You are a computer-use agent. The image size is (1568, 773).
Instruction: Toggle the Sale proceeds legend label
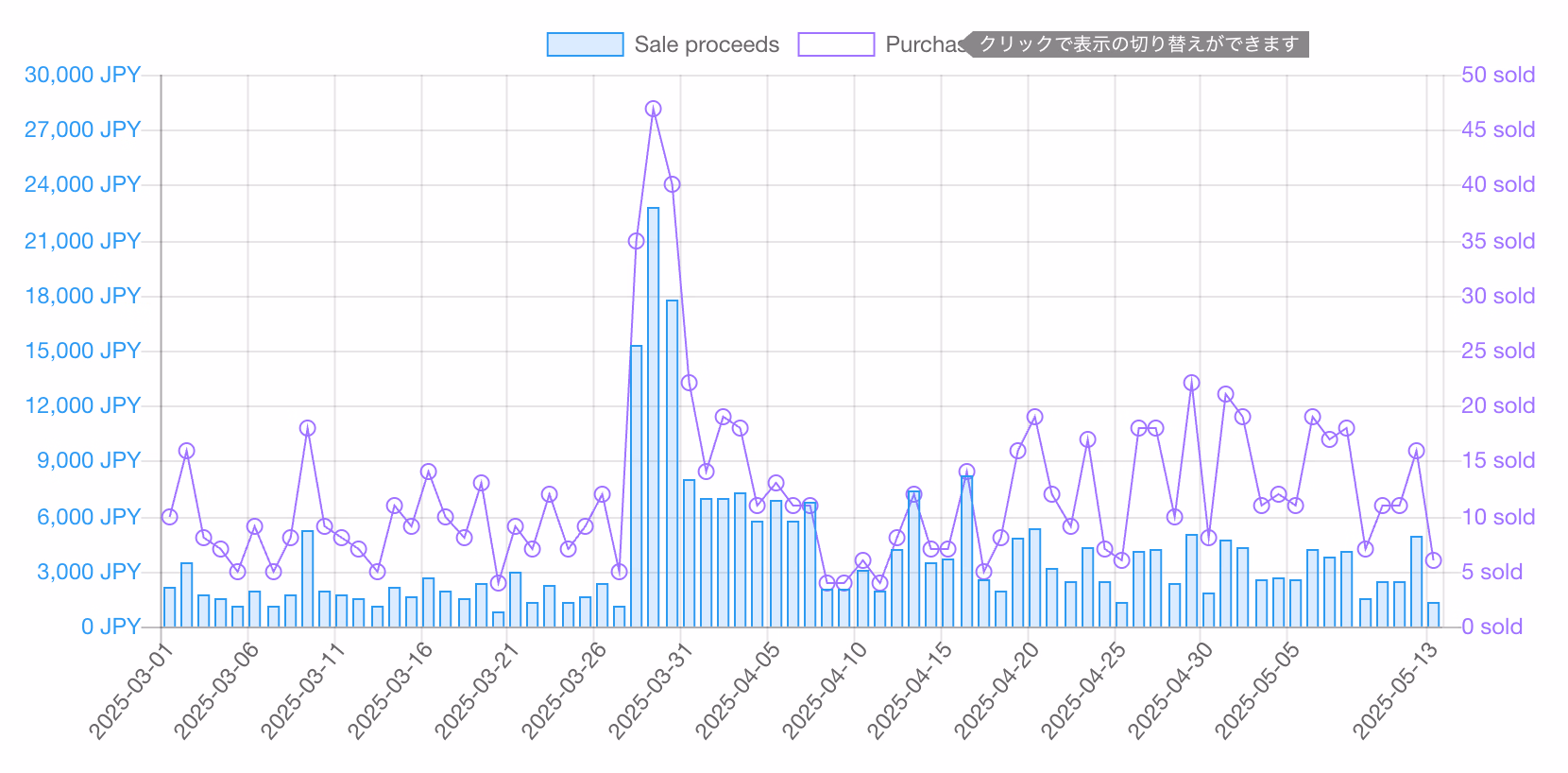pos(706,44)
